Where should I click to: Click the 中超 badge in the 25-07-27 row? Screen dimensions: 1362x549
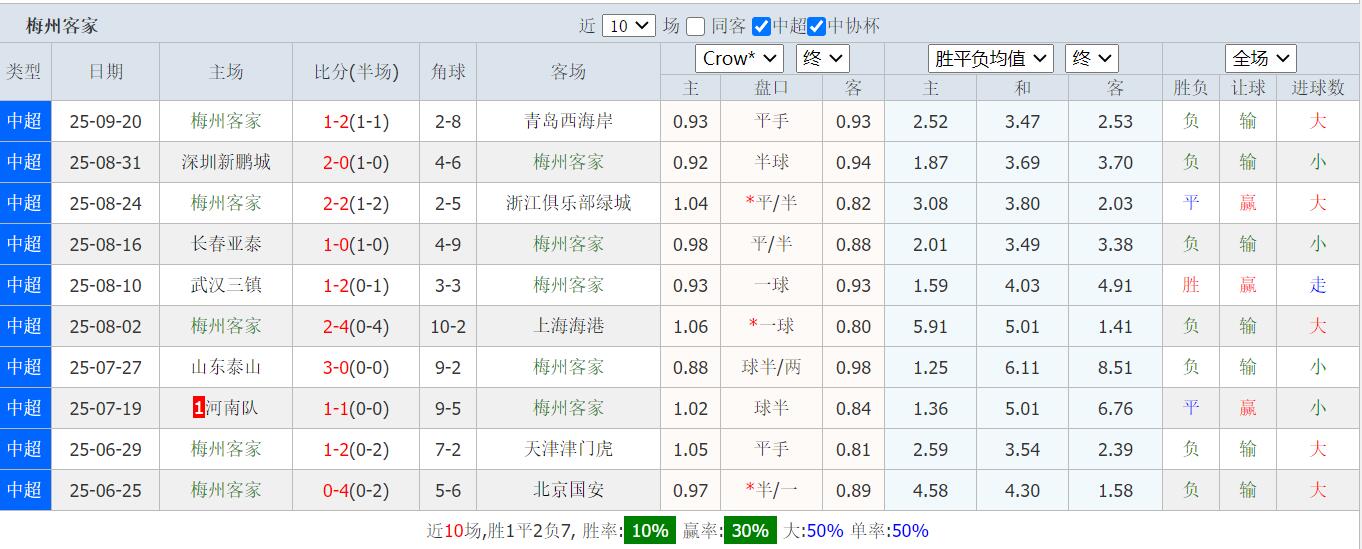click(25, 367)
